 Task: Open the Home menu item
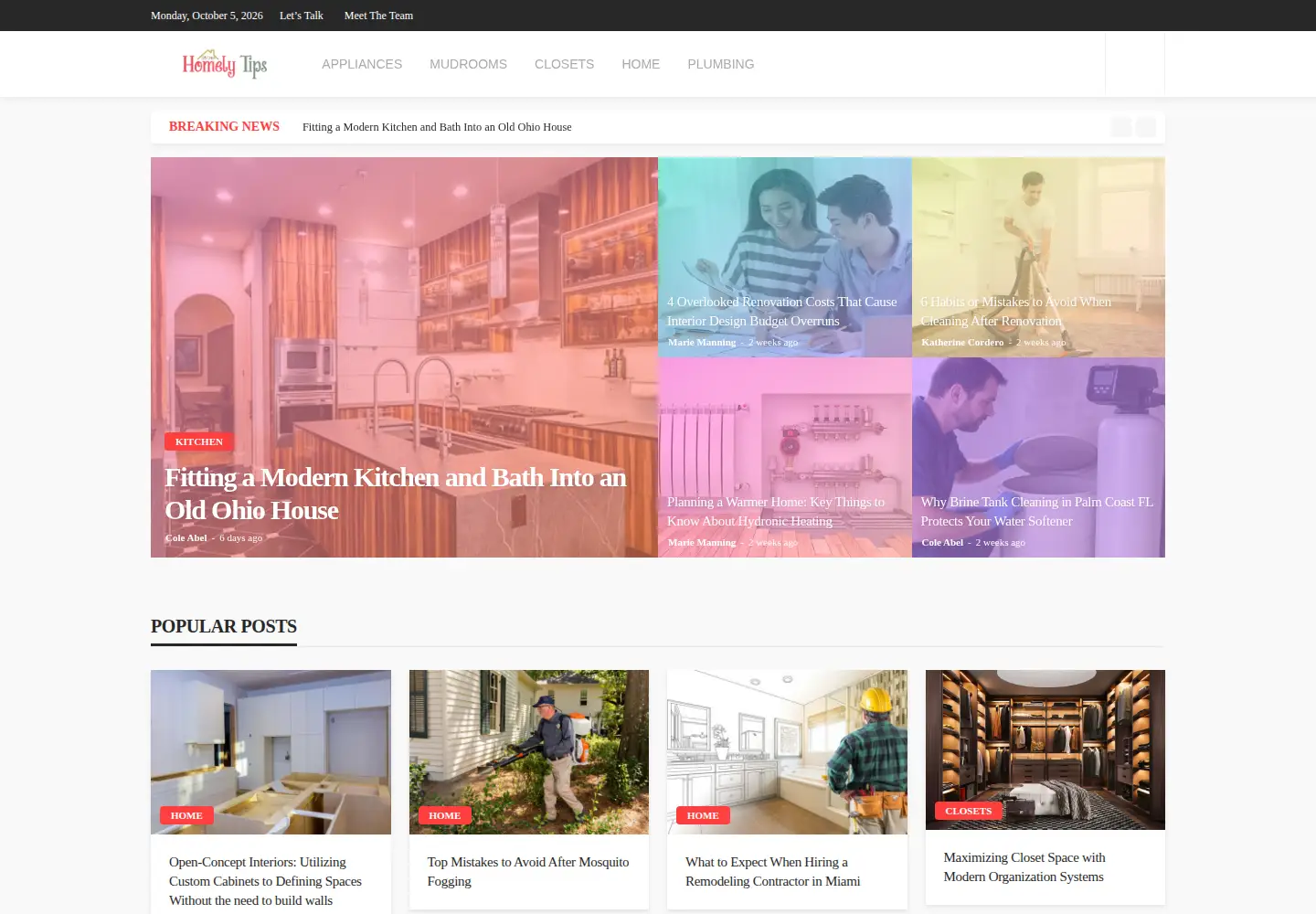pyautogui.click(x=641, y=64)
